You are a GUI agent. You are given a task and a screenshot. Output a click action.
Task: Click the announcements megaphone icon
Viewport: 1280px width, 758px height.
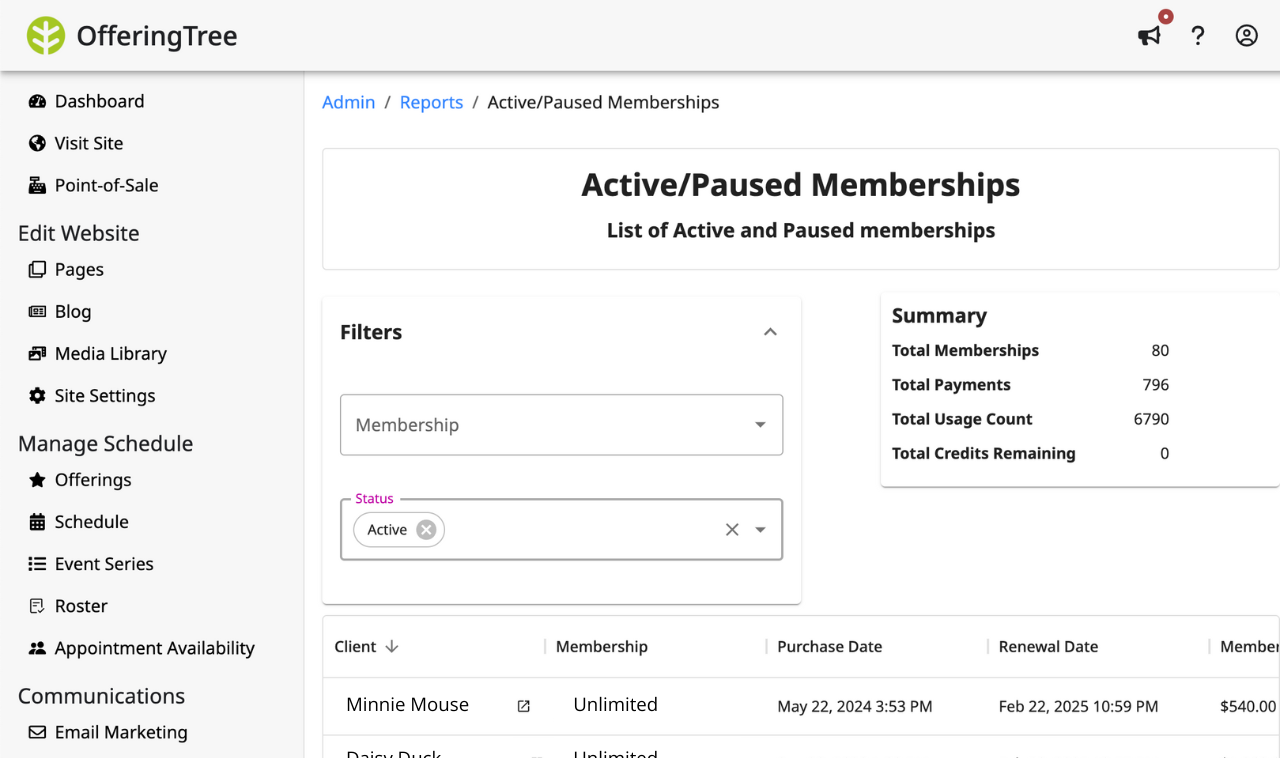point(1149,36)
